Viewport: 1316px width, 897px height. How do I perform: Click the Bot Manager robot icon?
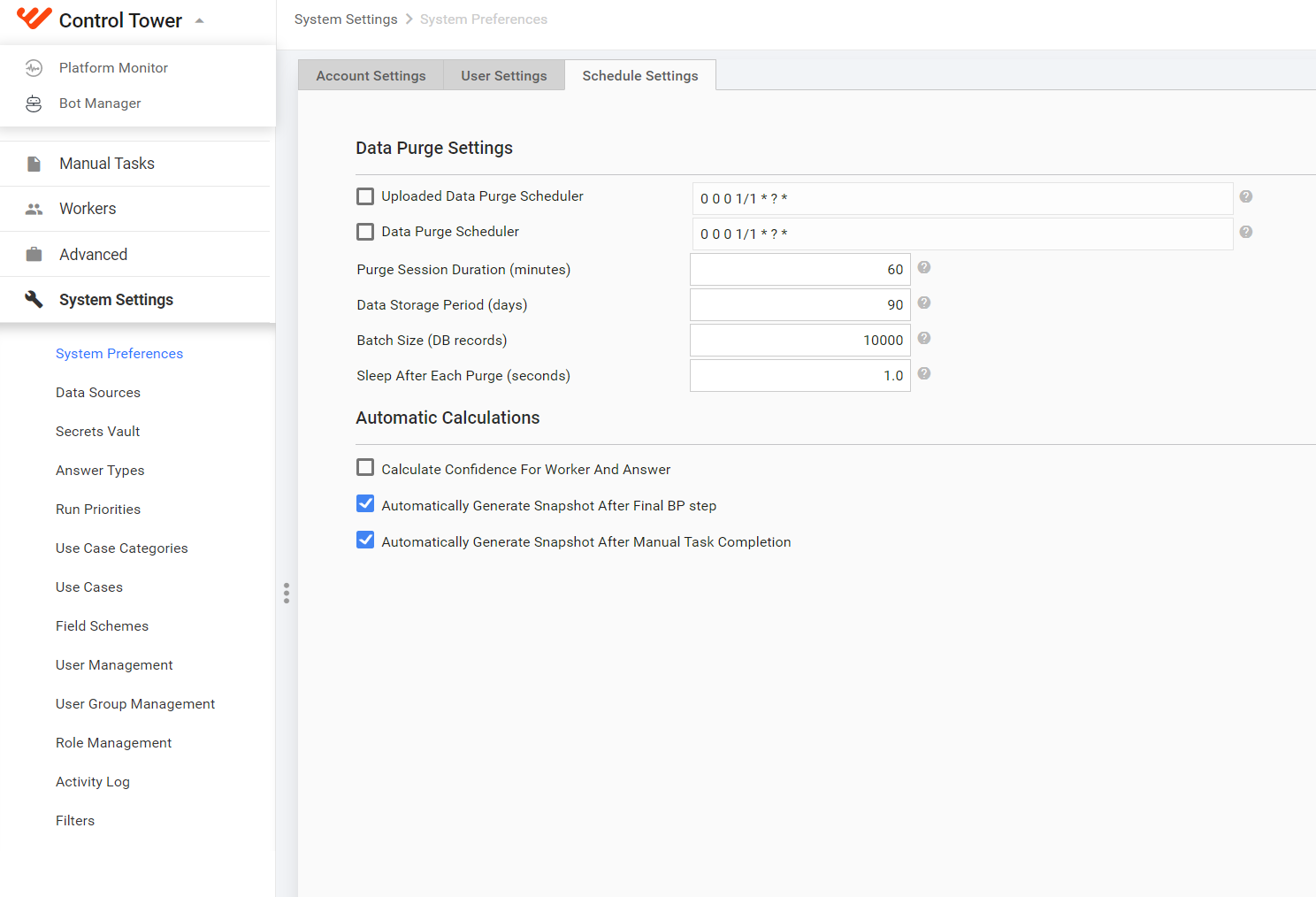[x=34, y=103]
